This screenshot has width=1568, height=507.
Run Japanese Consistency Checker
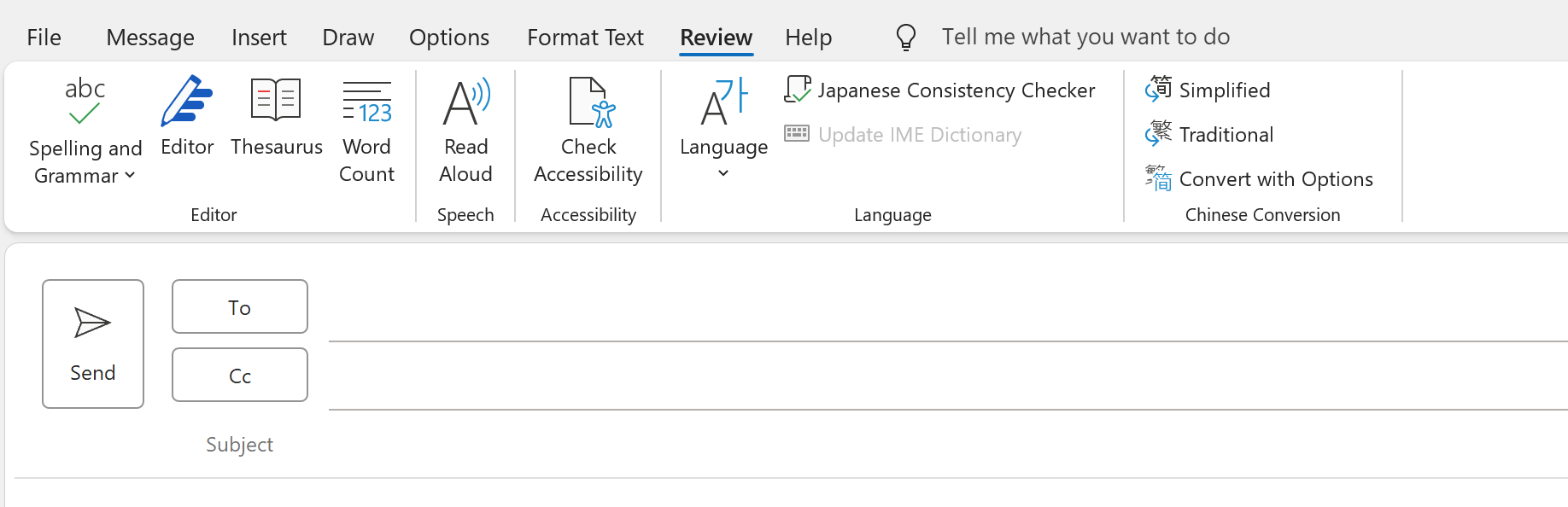(x=939, y=90)
